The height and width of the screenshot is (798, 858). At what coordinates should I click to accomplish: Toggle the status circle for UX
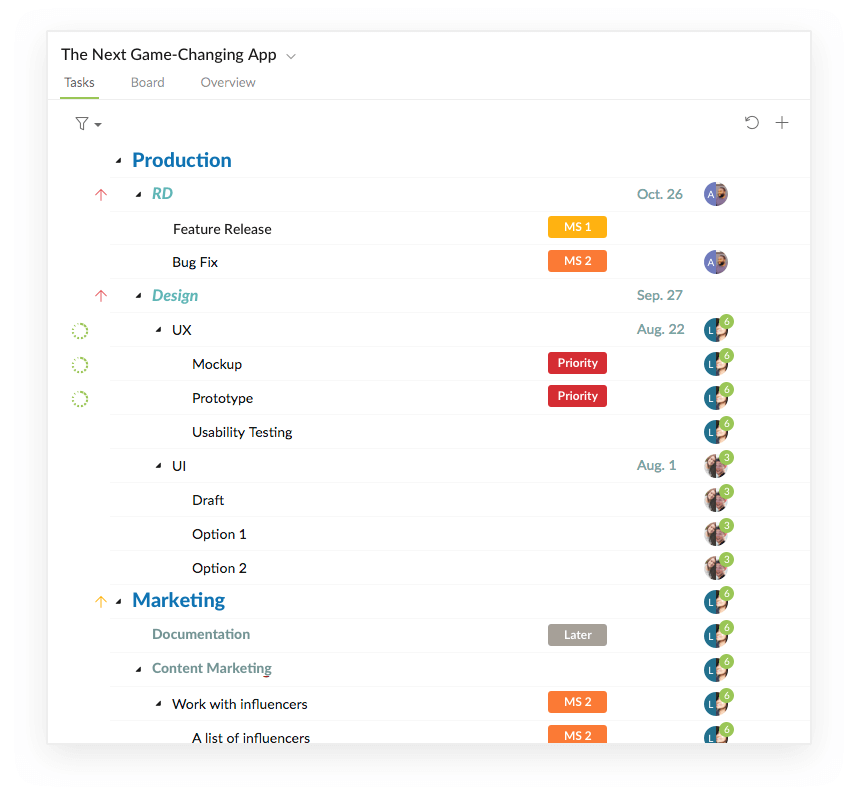click(x=80, y=331)
